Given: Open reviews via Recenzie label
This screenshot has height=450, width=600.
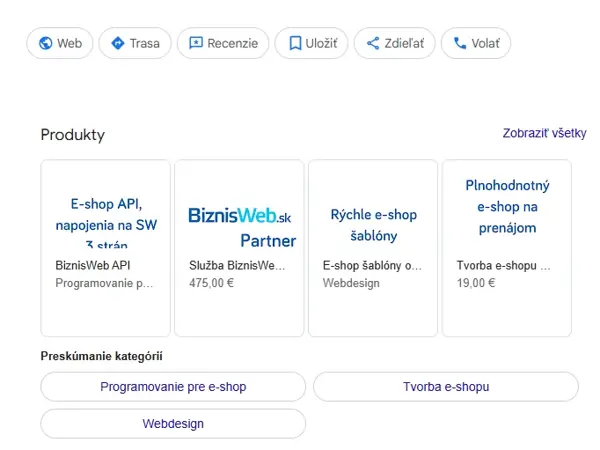Looking at the screenshot, I should pos(233,43).
